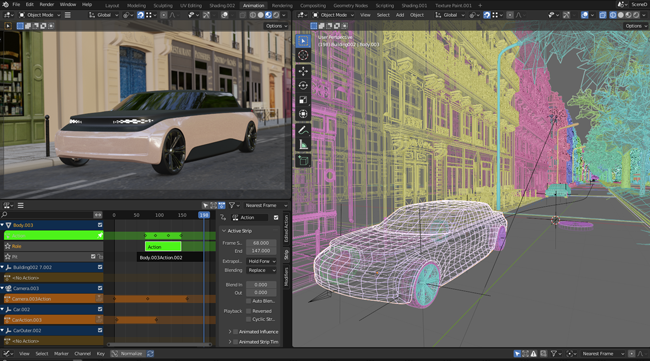The height and width of the screenshot is (361, 650).
Task: Activate the Move tool
Action: [303, 71]
